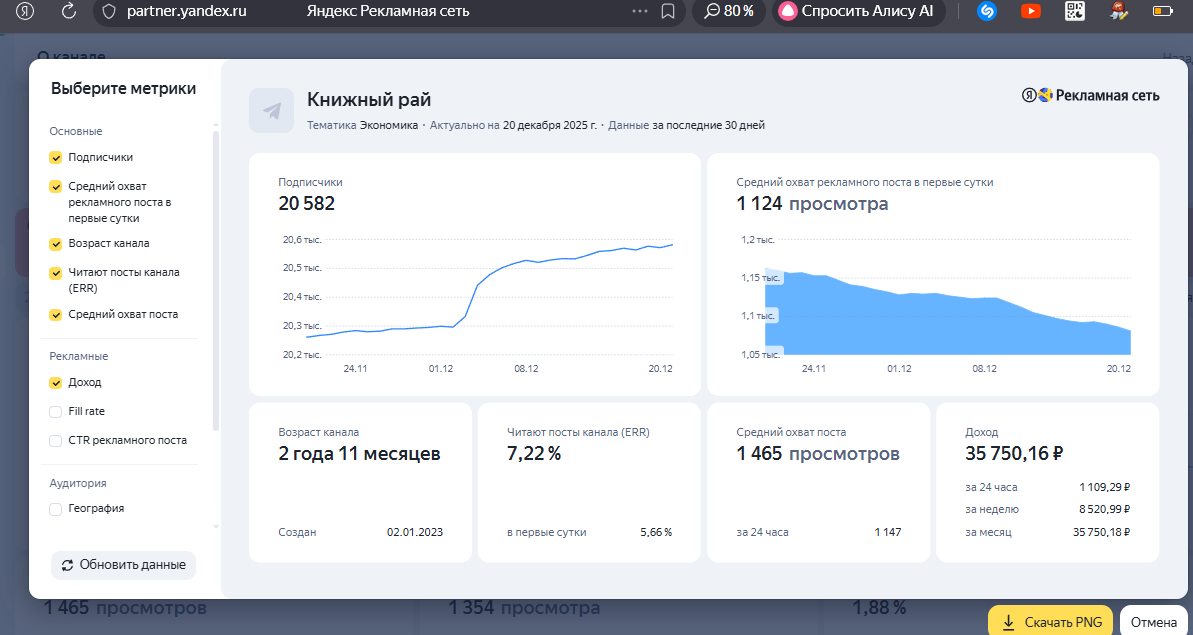Image resolution: width=1193 pixels, height=635 pixels.
Task: Check the География audience checkbox
Action: (x=56, y=508)
